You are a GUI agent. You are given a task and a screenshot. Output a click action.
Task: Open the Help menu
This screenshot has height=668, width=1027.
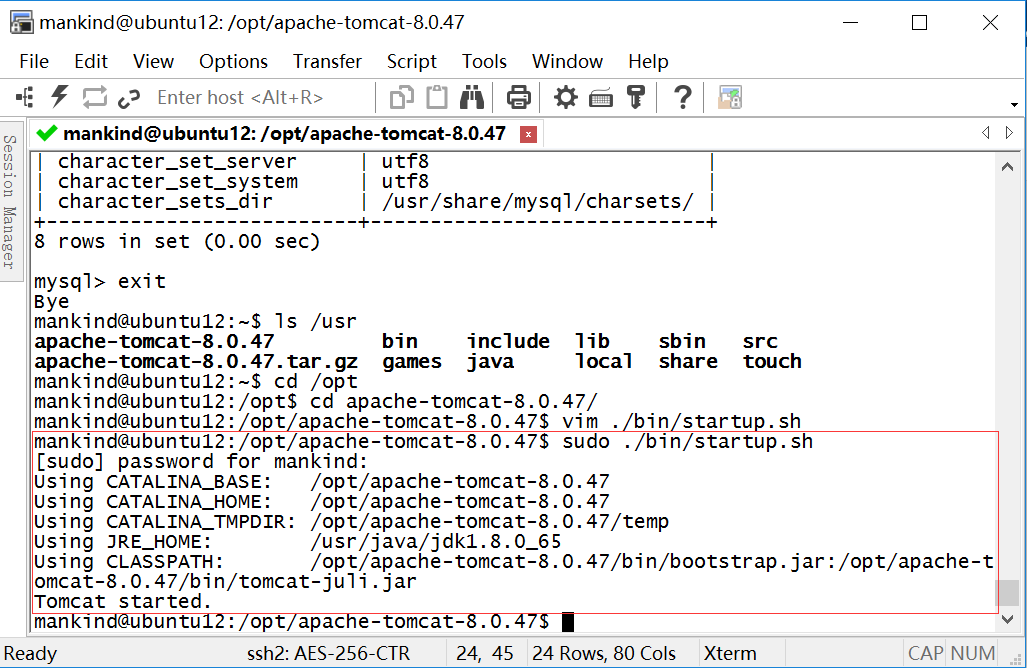[x=648, y=62]
